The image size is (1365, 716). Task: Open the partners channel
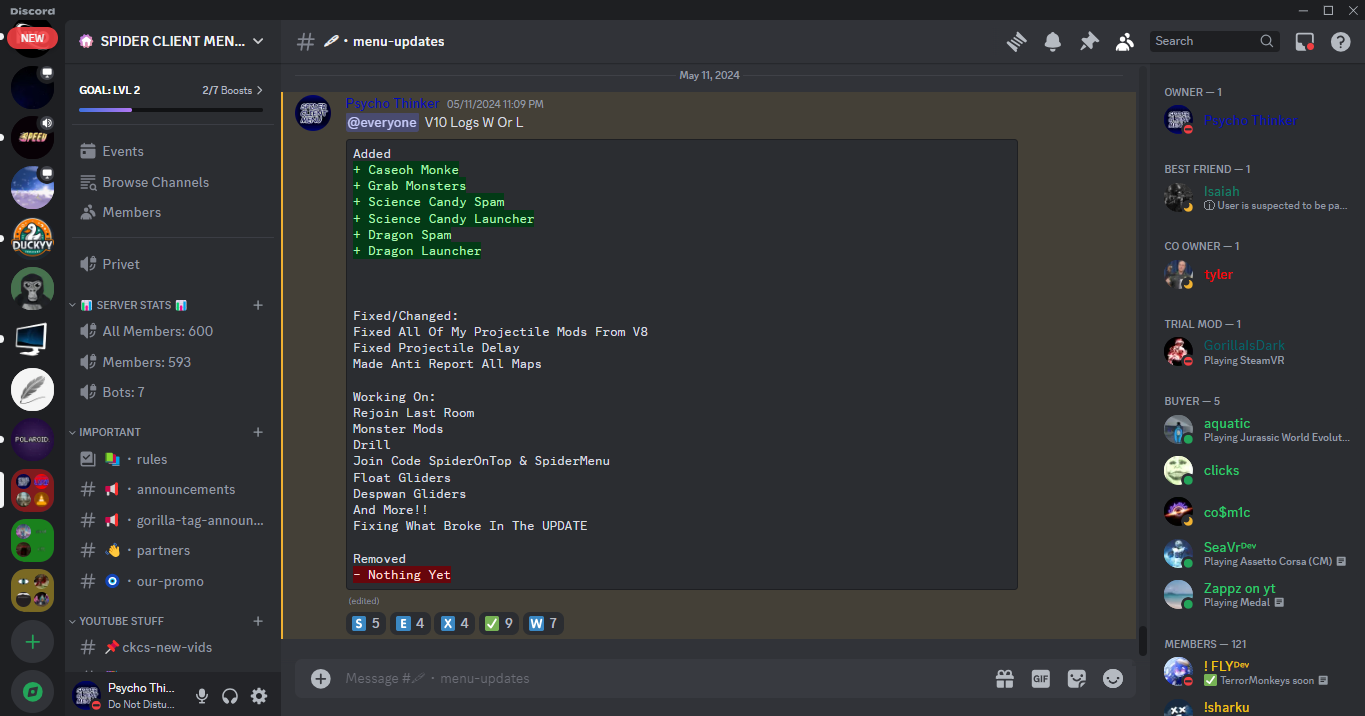pos(173,550)
